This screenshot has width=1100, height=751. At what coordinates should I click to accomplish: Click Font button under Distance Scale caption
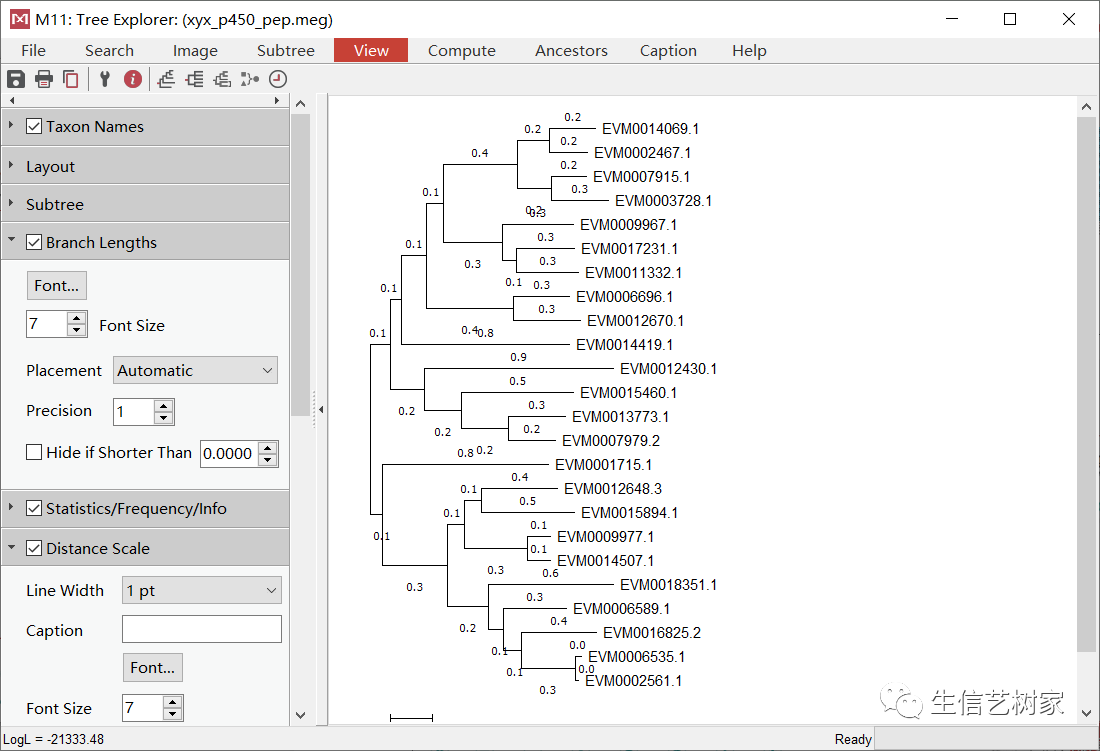[152, 668]
